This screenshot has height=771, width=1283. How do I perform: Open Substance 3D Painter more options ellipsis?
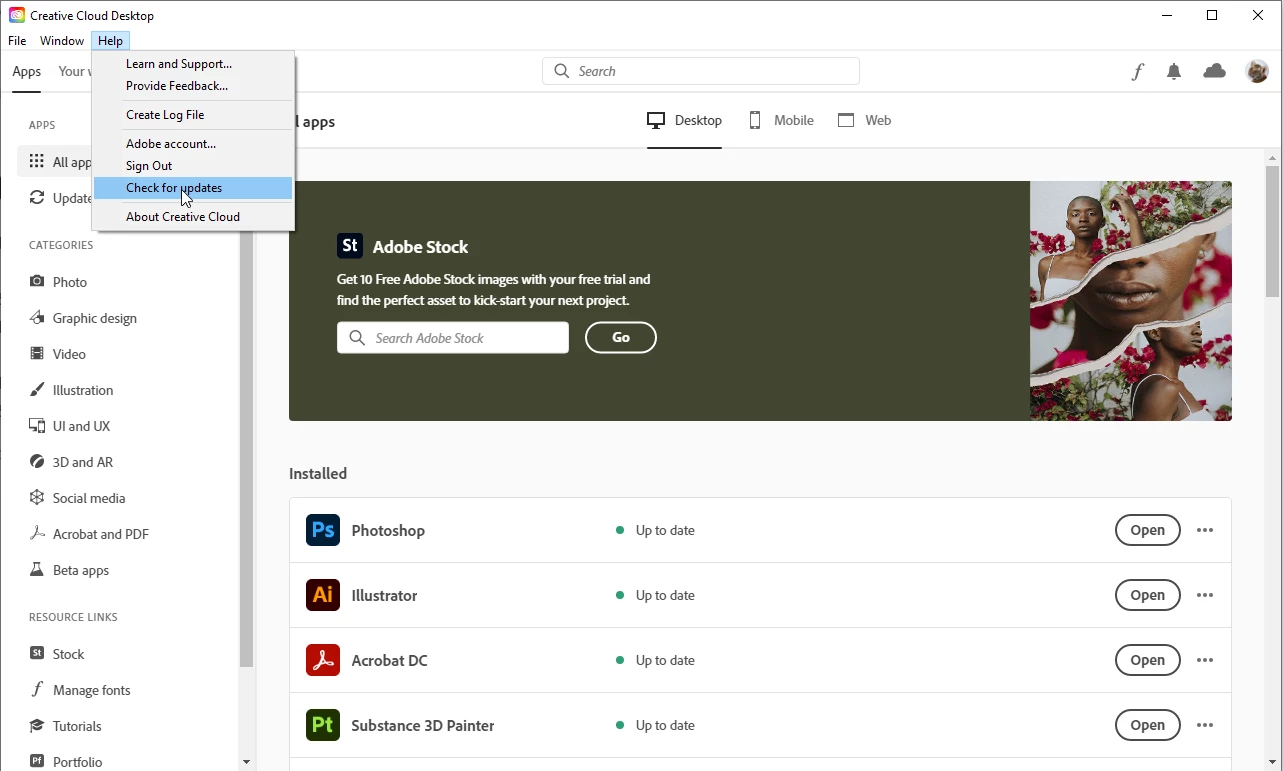(x=1205, y=725)
